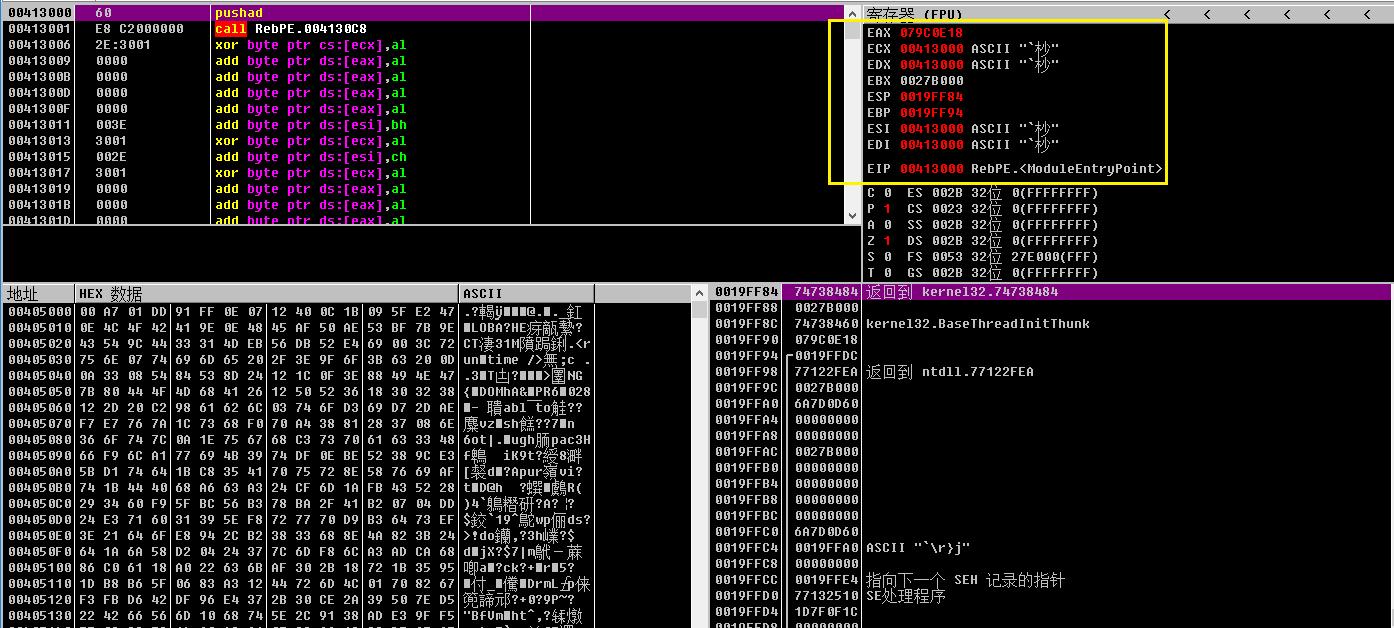
Task: Select stack ASCII entry at 0019FFC4
Action: coord(917,548)
